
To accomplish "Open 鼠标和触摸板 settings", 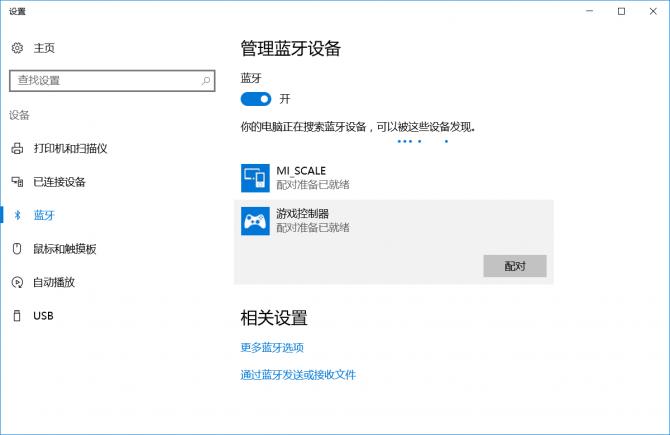I will (65, 249).
